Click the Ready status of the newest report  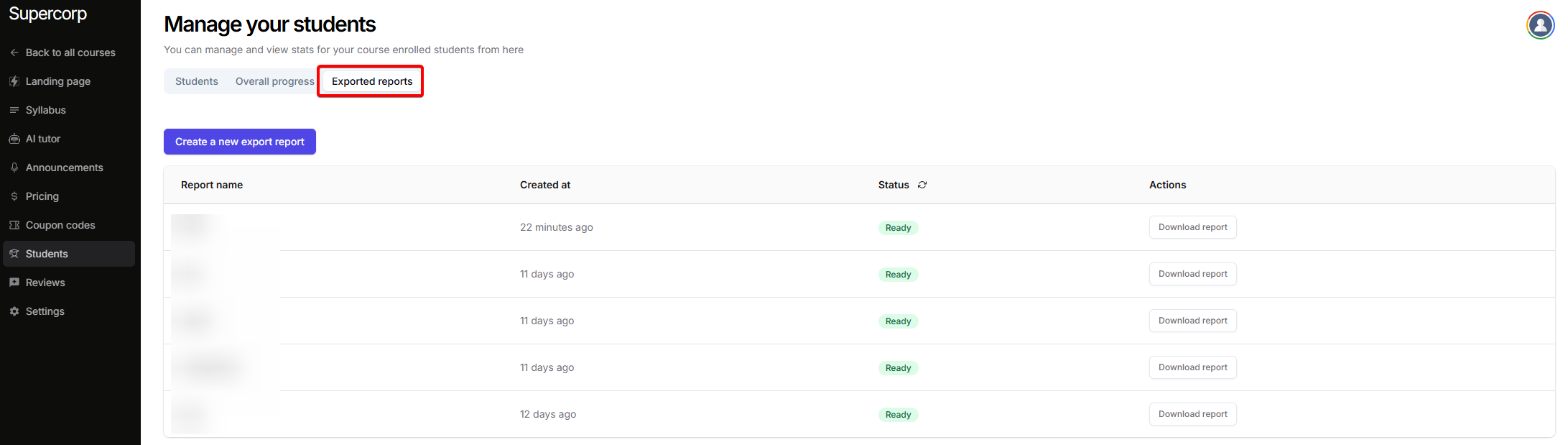coord(898,228)
